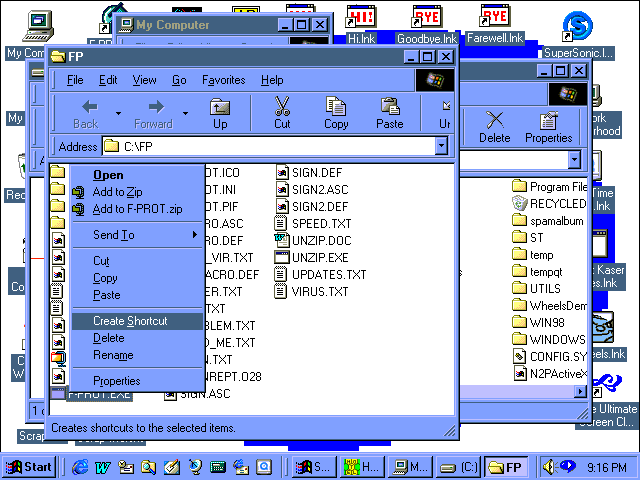Click Delete in the C: window toolbar

(495, 127)
